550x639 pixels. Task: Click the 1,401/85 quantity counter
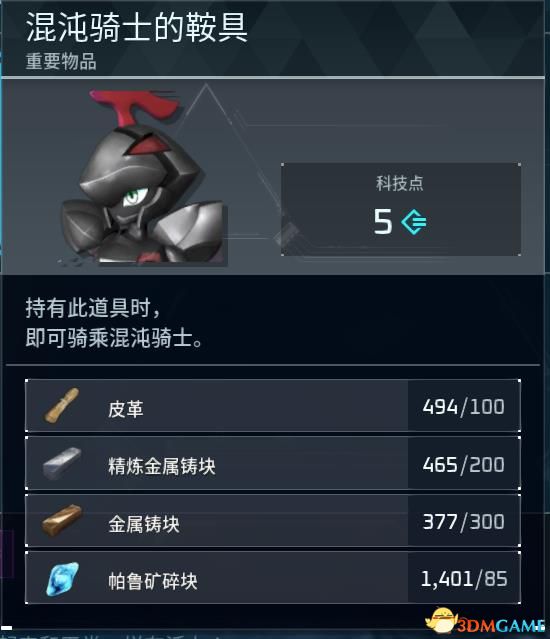(x=464, y=579)
